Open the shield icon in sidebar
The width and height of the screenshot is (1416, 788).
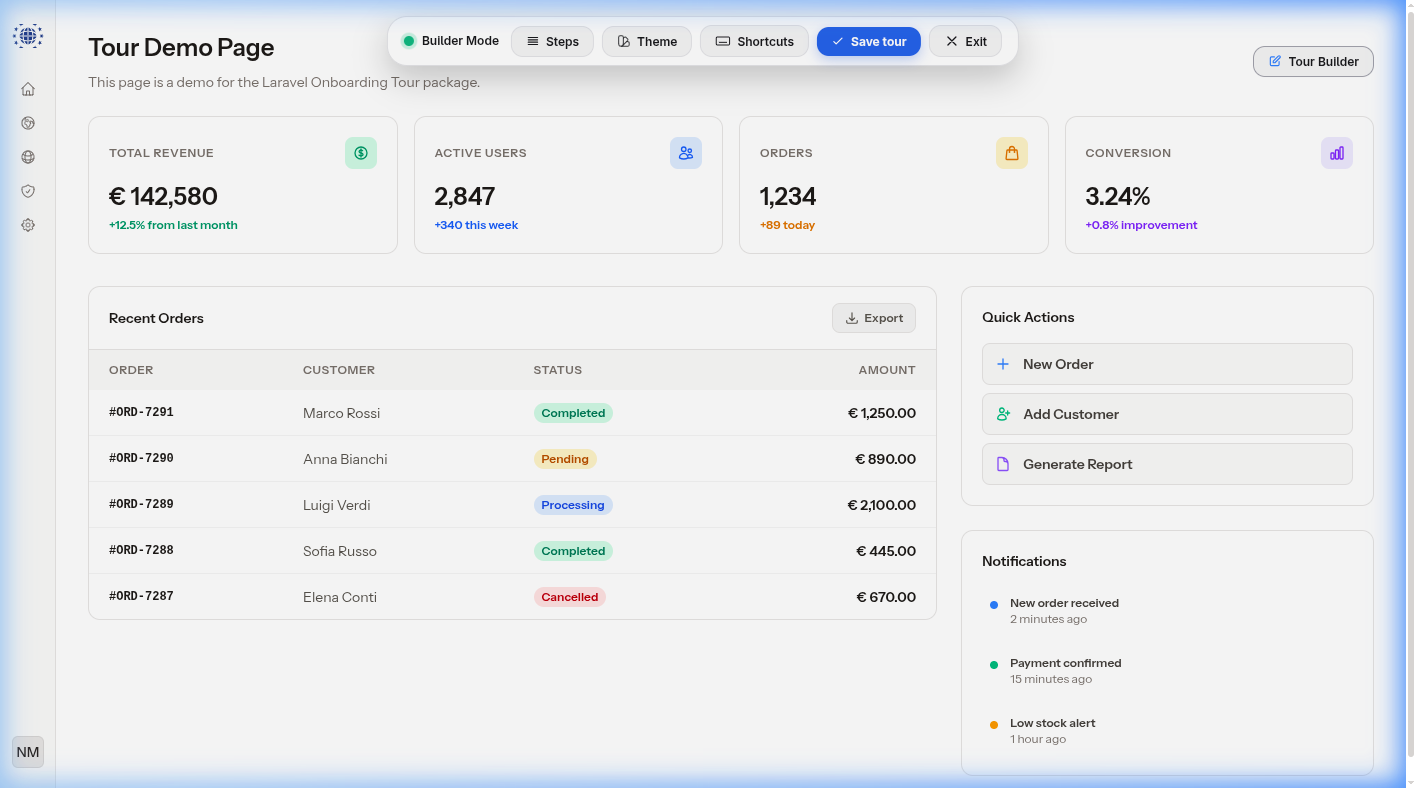pyautogui.click(x=28, y=191)
